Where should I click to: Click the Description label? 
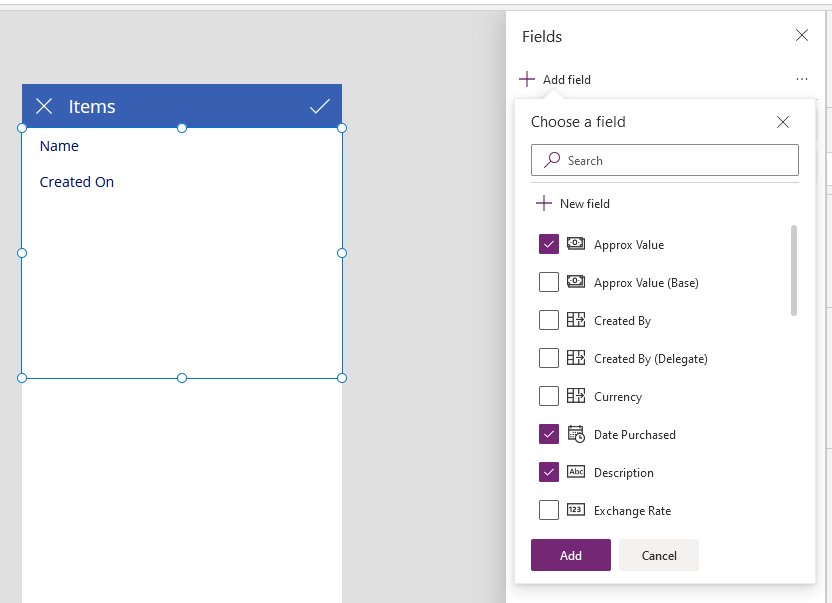click(623, 473)
